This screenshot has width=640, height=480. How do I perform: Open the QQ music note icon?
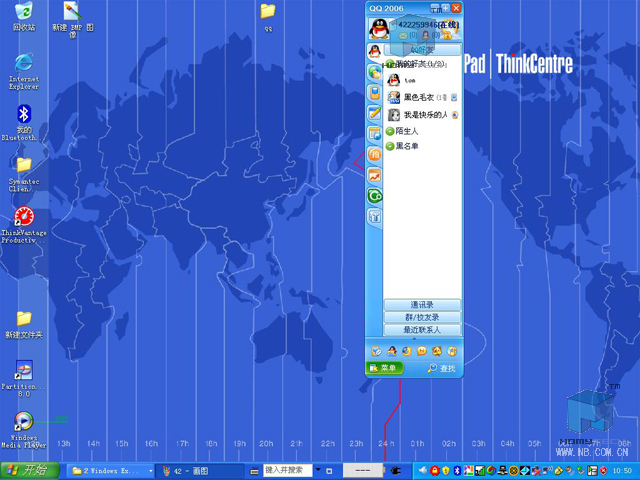pyautogui.click(x=452, y=351)
